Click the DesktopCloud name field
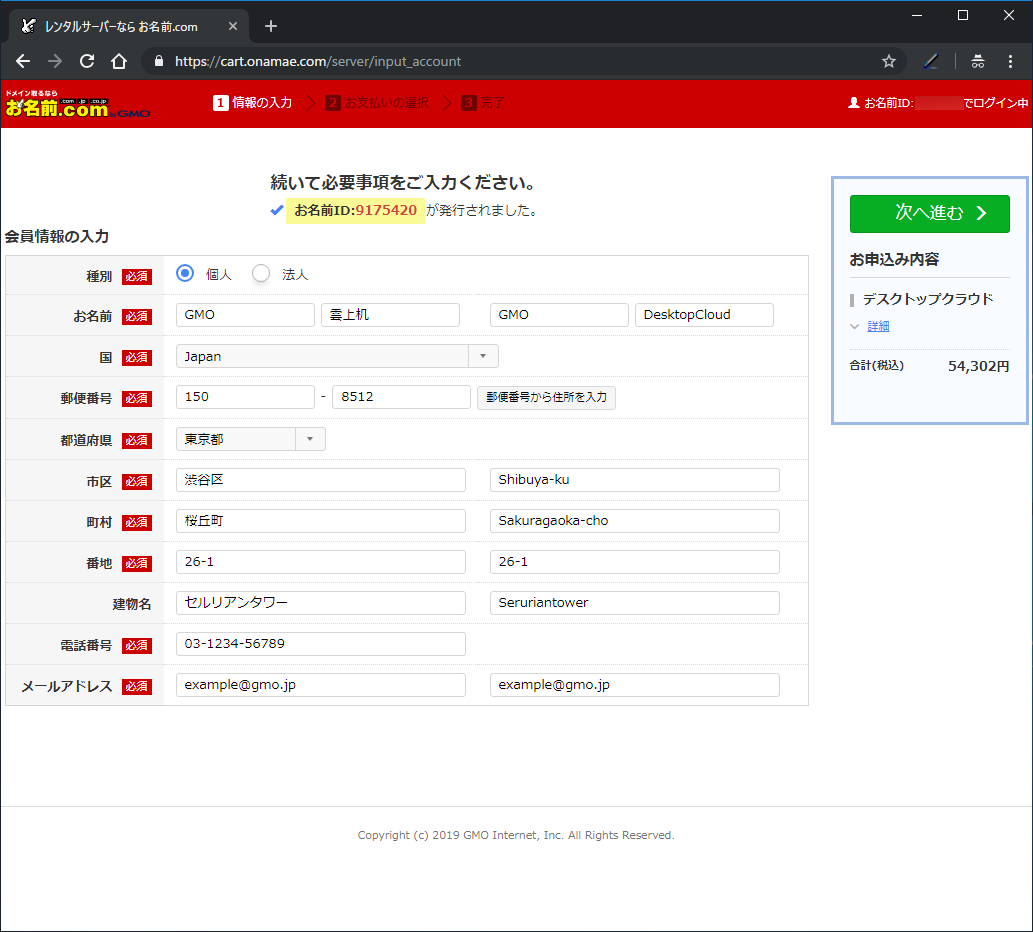The image size is (1033, 932). [704, 315]
